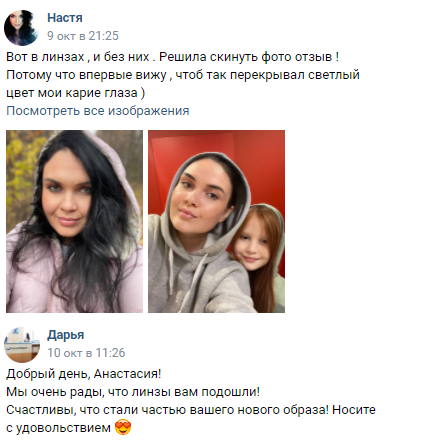The width and height of the screenshot is (435, 446).
Task: Open Настя's profile avatar picture
Action: click(x=22, y=28)
